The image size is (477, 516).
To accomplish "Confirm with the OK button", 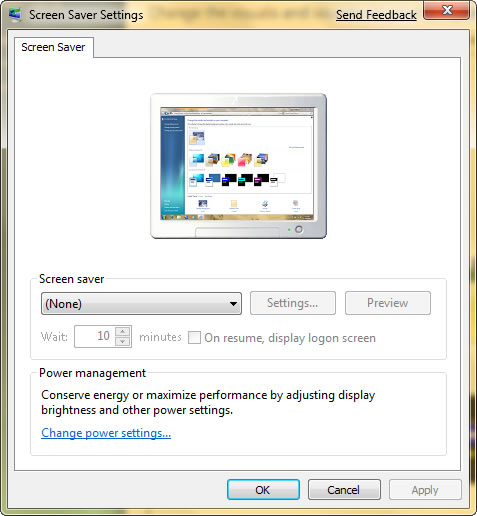I will pos(263,490).
